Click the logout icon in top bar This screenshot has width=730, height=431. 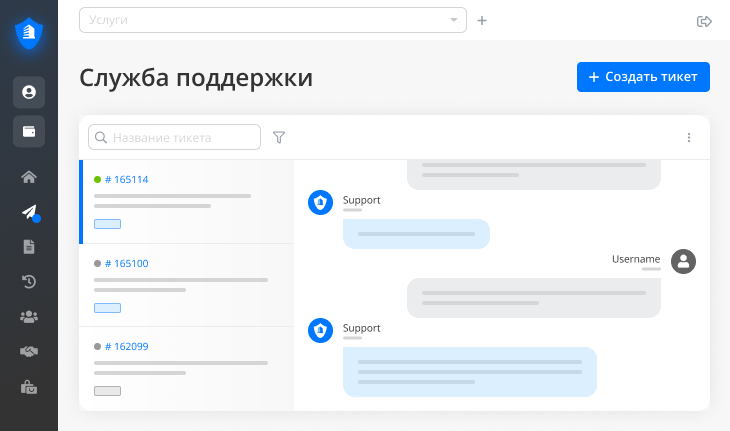click(704, 21)
